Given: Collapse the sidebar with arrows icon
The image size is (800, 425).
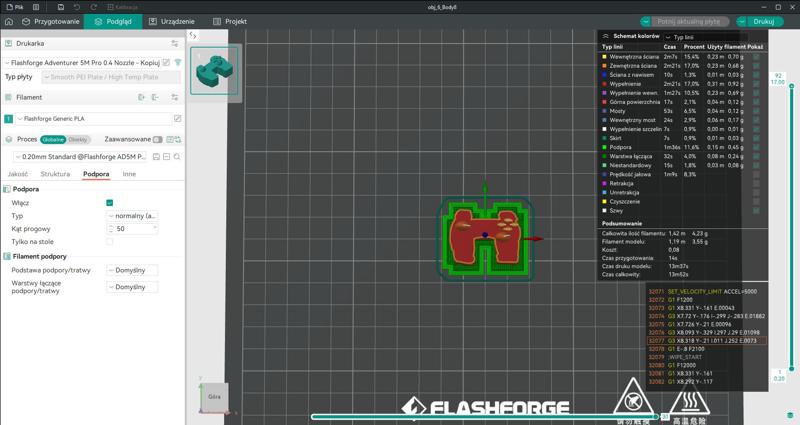Looking at the screenshot, I should pyautogui.click(x=193, y=35).
